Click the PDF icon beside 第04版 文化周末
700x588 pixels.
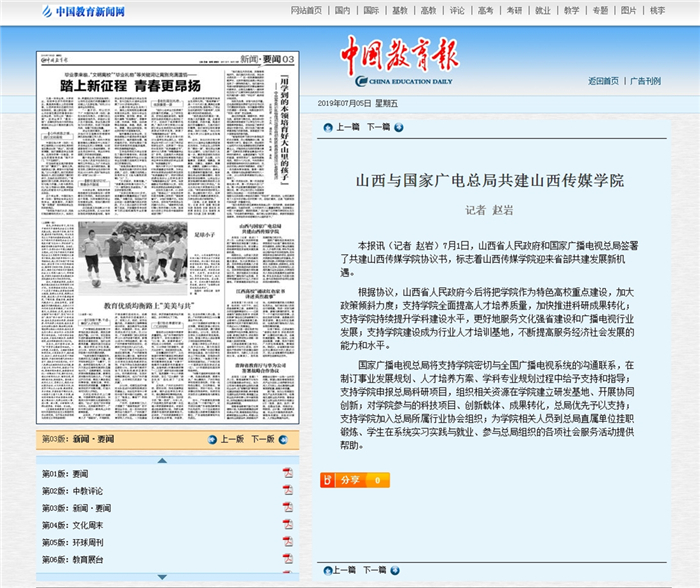(287, 524)
